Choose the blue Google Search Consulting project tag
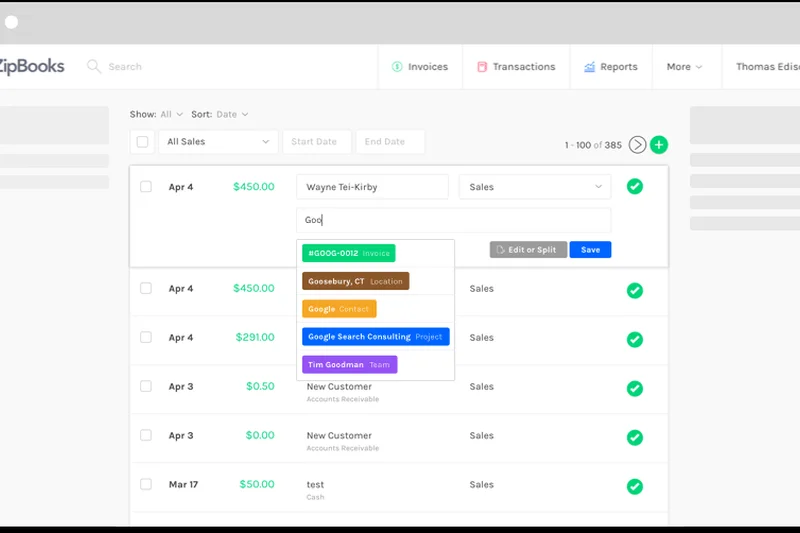The height and width of the screenshot is (533, 800). (x=375, y=337)
